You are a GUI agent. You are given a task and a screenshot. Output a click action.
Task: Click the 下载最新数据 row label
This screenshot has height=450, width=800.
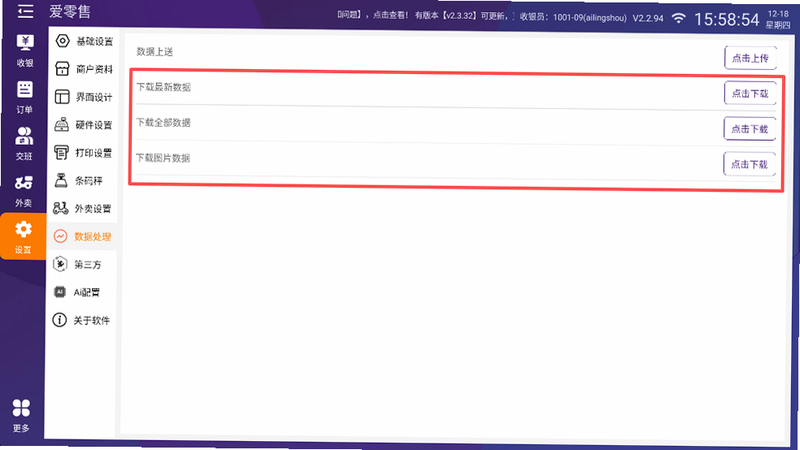pos(163,87)
